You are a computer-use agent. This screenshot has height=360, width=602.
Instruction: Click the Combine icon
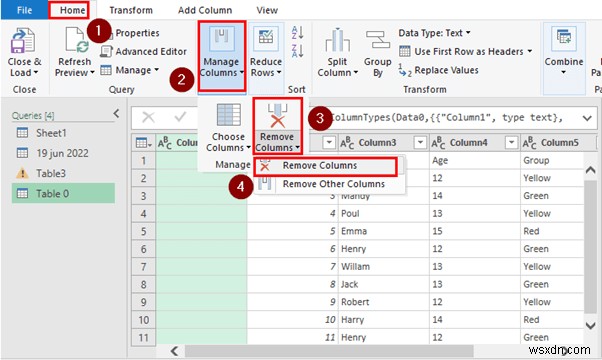(564, 40)
